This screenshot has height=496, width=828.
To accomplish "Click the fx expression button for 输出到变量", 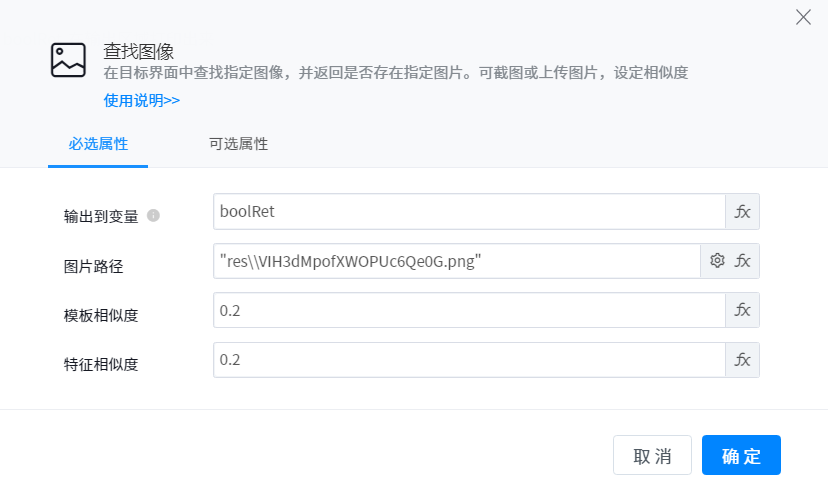I will 742,212.
